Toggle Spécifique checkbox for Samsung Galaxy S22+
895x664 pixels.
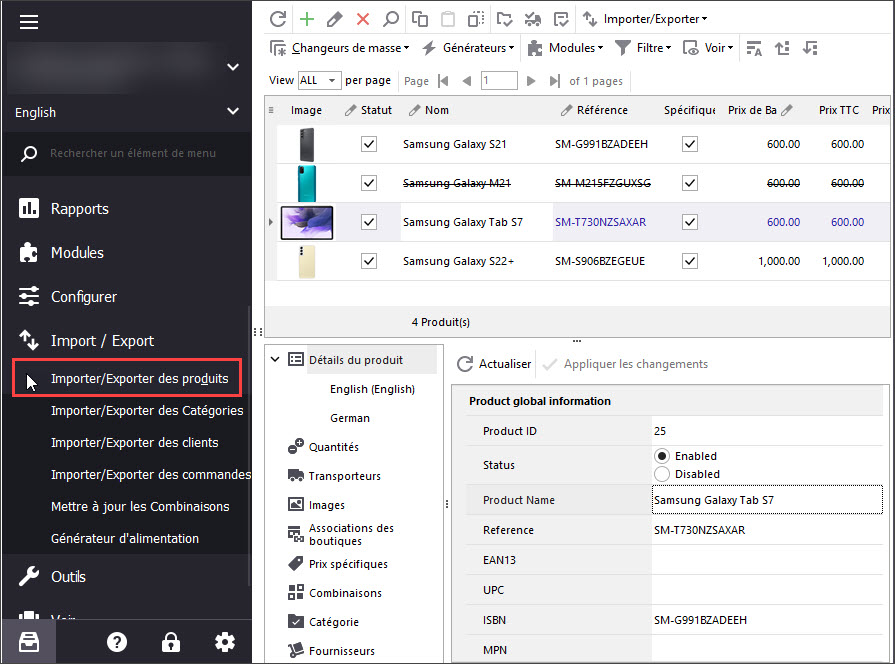(x=690, y=261)
